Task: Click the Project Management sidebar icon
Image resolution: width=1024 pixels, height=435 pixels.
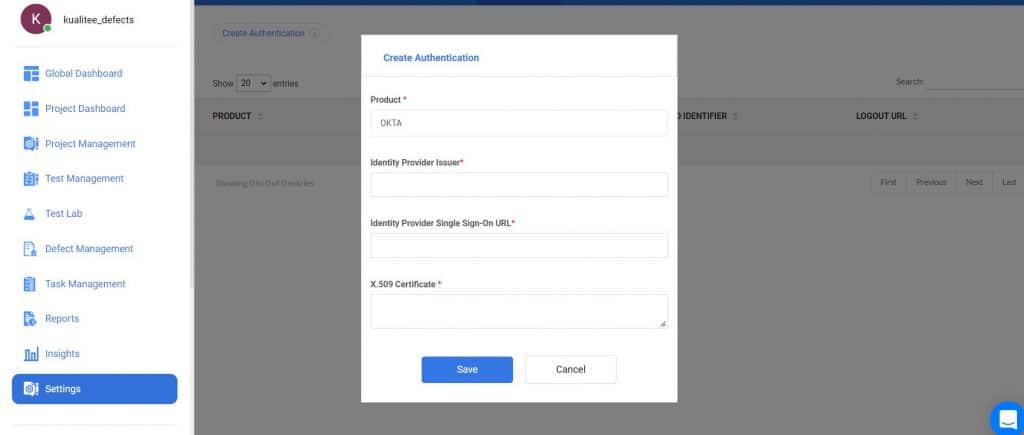Action: (31, 144)
